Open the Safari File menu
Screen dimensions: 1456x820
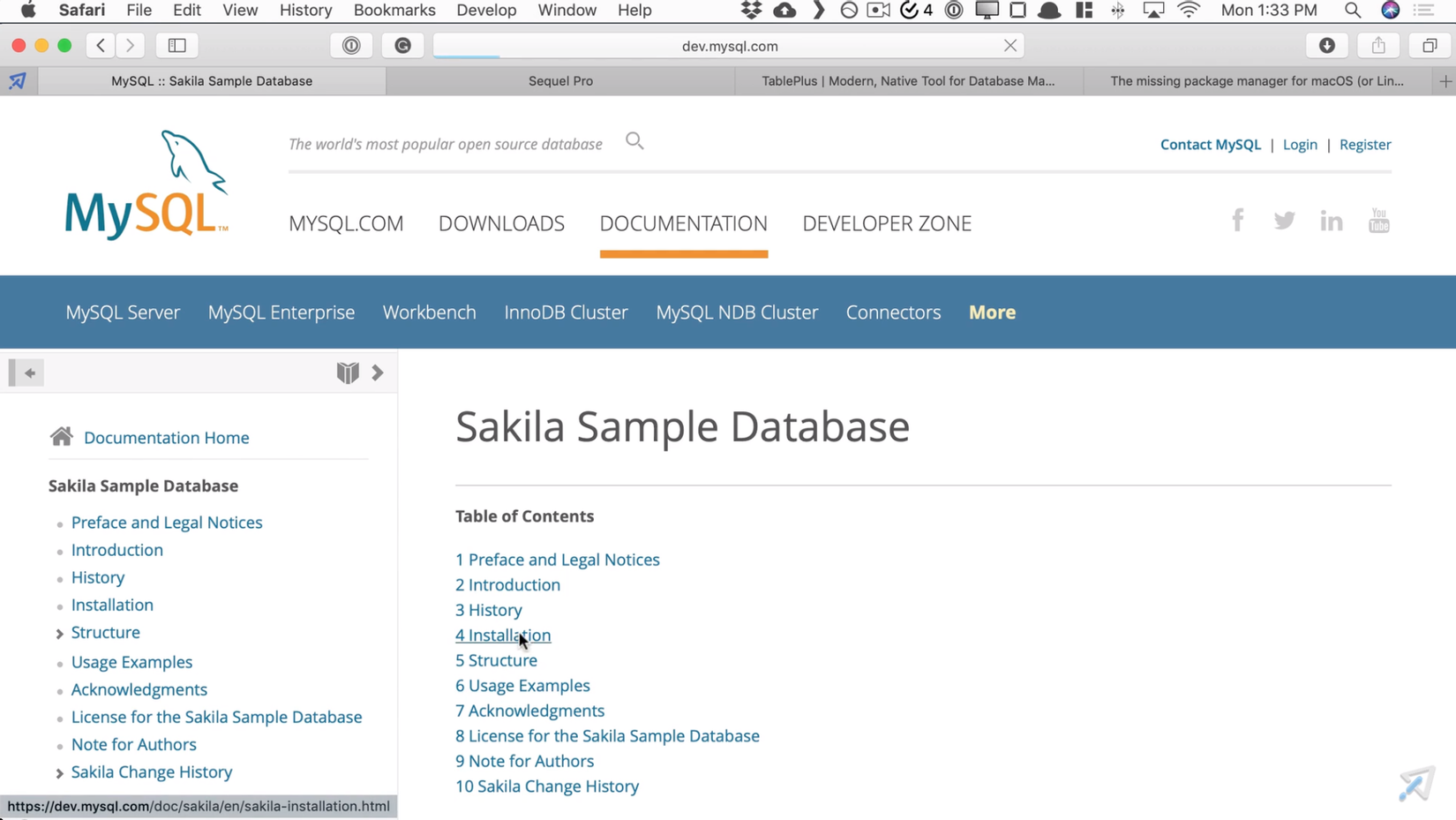(x=139, y=11)
